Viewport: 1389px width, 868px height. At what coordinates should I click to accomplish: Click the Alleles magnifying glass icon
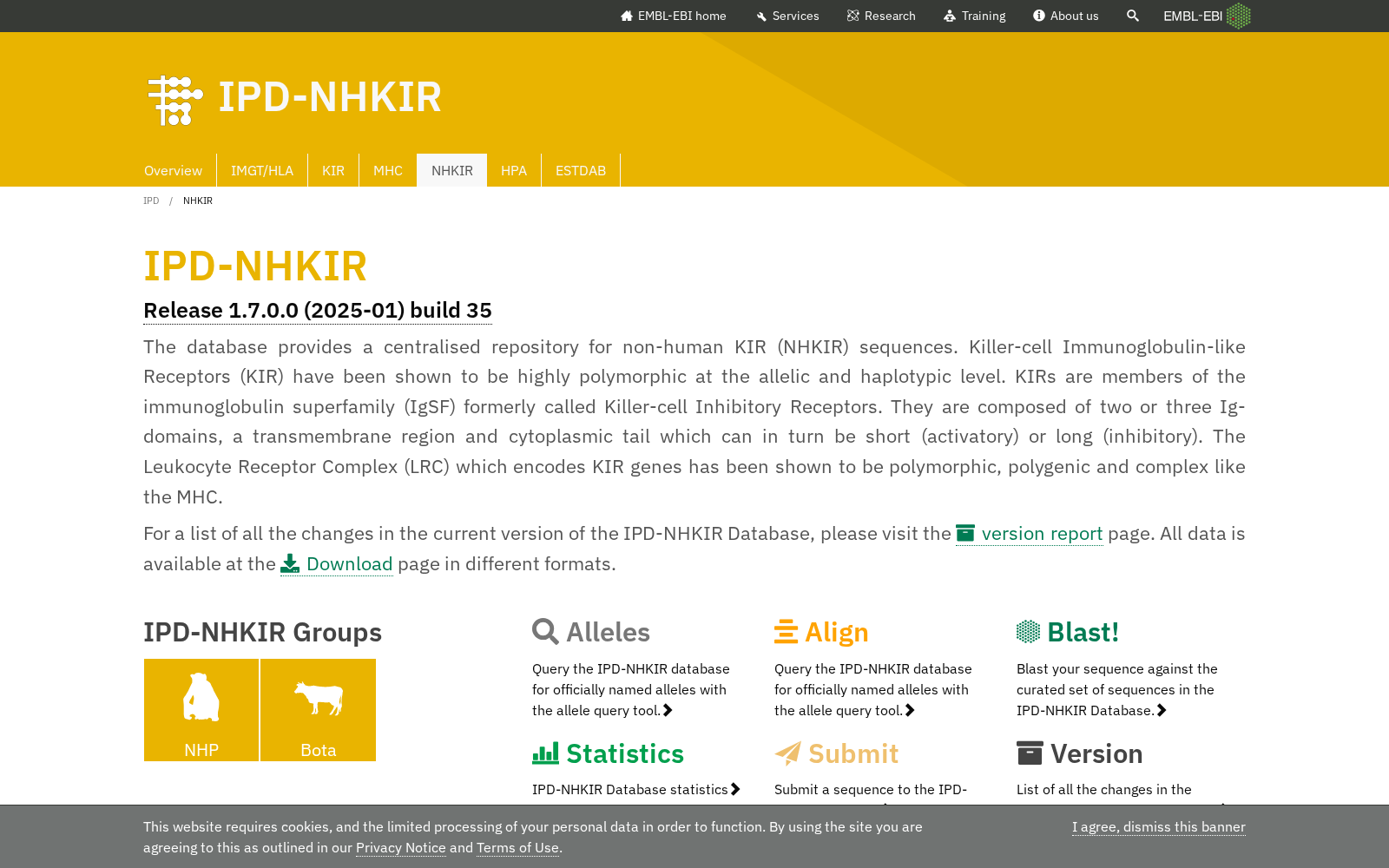point(545,632)
